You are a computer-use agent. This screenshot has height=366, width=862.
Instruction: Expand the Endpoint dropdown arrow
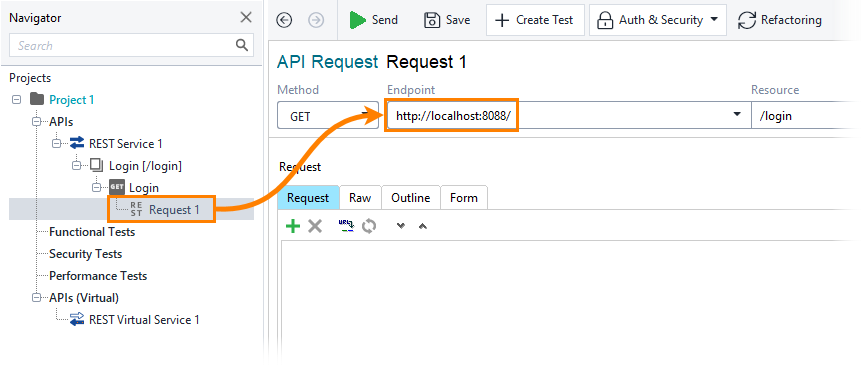pos(737,114)
